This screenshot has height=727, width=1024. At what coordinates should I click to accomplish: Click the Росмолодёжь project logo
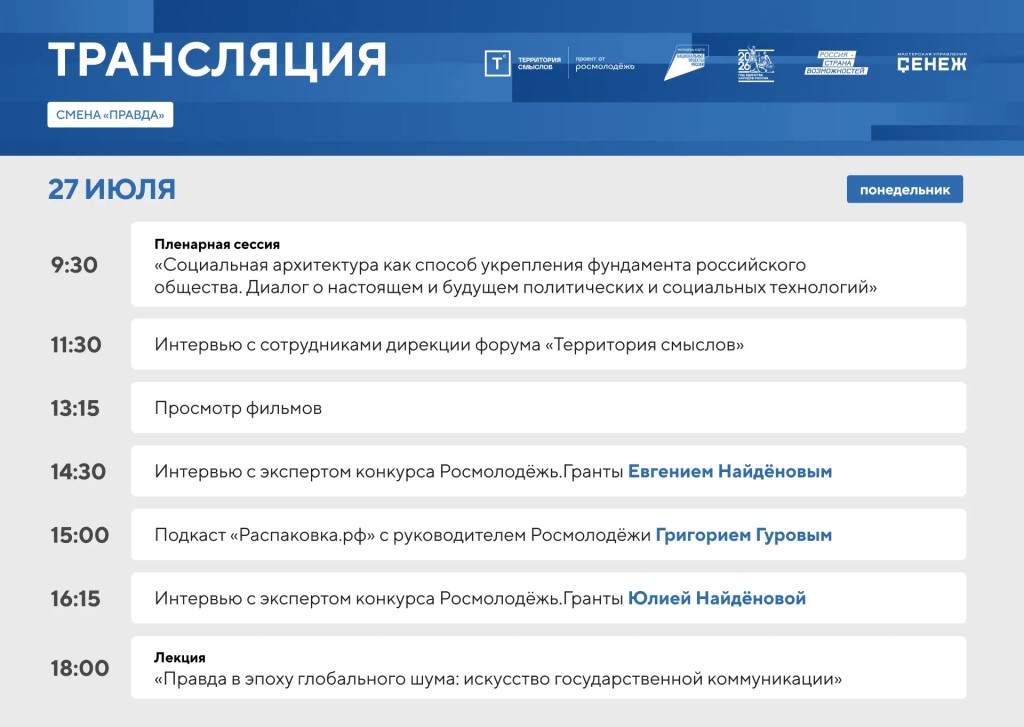(605, 63)
